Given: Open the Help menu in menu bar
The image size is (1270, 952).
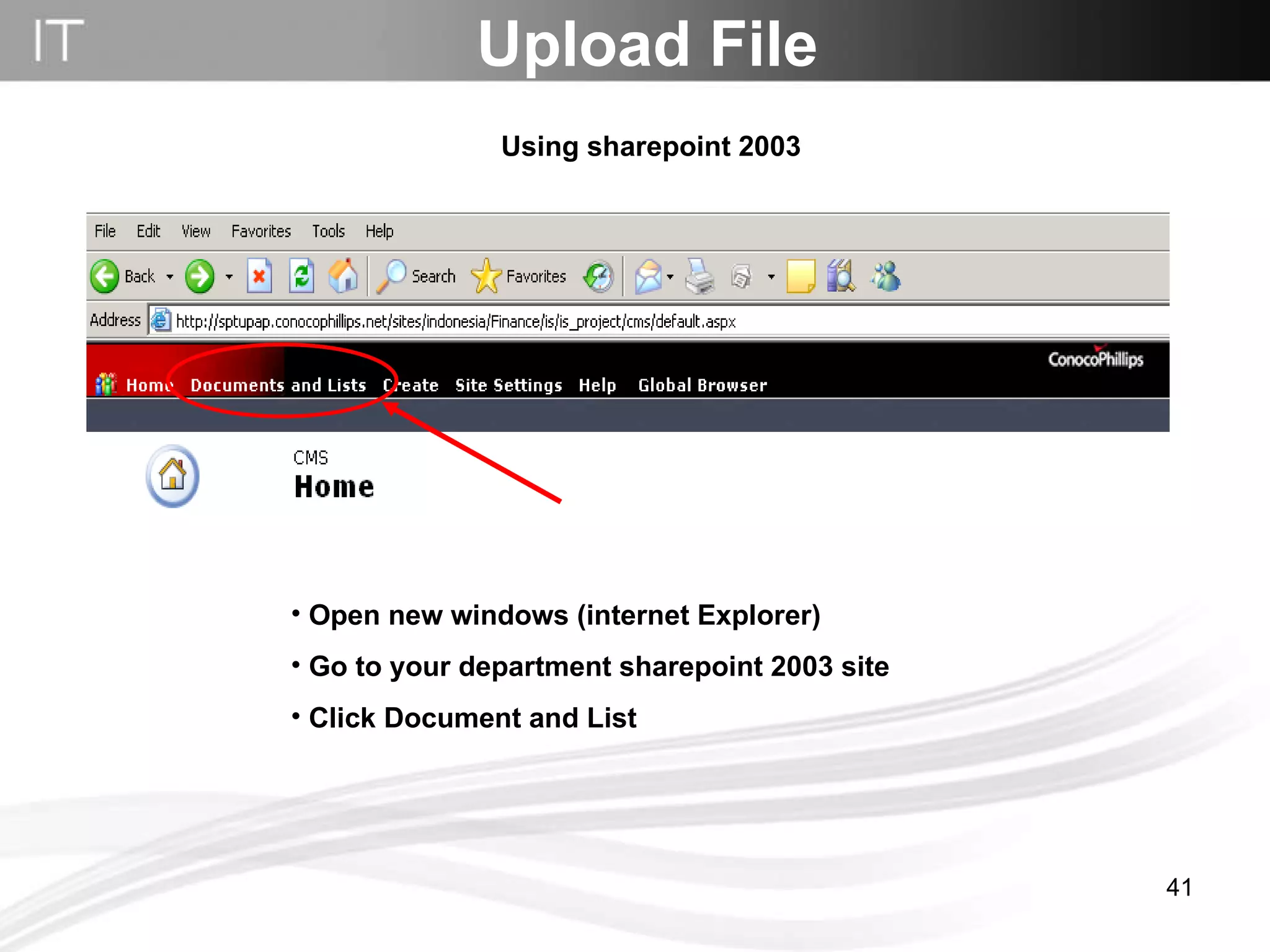Looking at the screenshot, I should (x=379, y=231).
